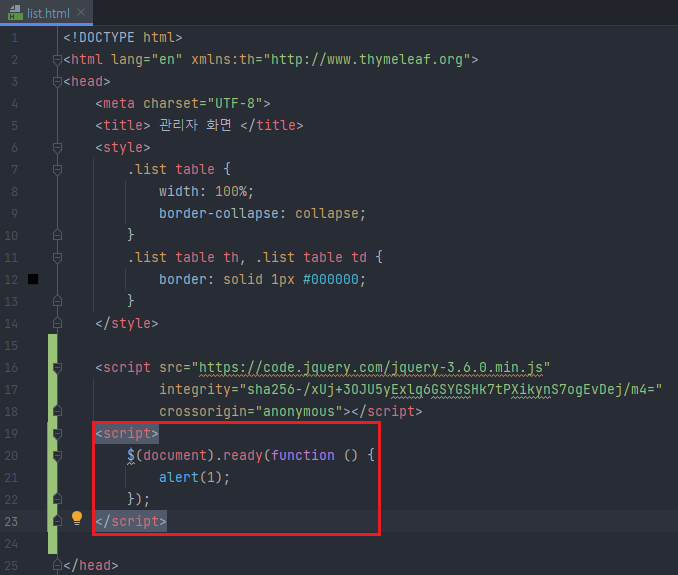Click the opening <style> tag
Viewport: 678px width, 575px height.
[x=123, y=148]
